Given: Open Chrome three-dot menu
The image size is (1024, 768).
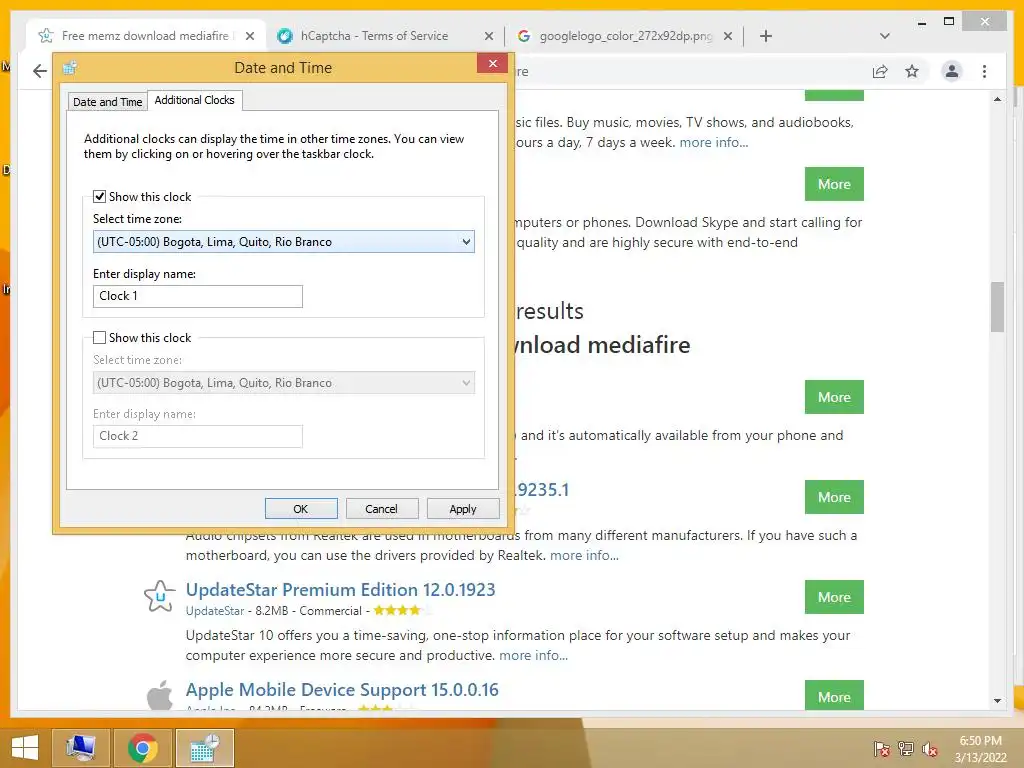Looking at the screenshot, I should 984,71.
